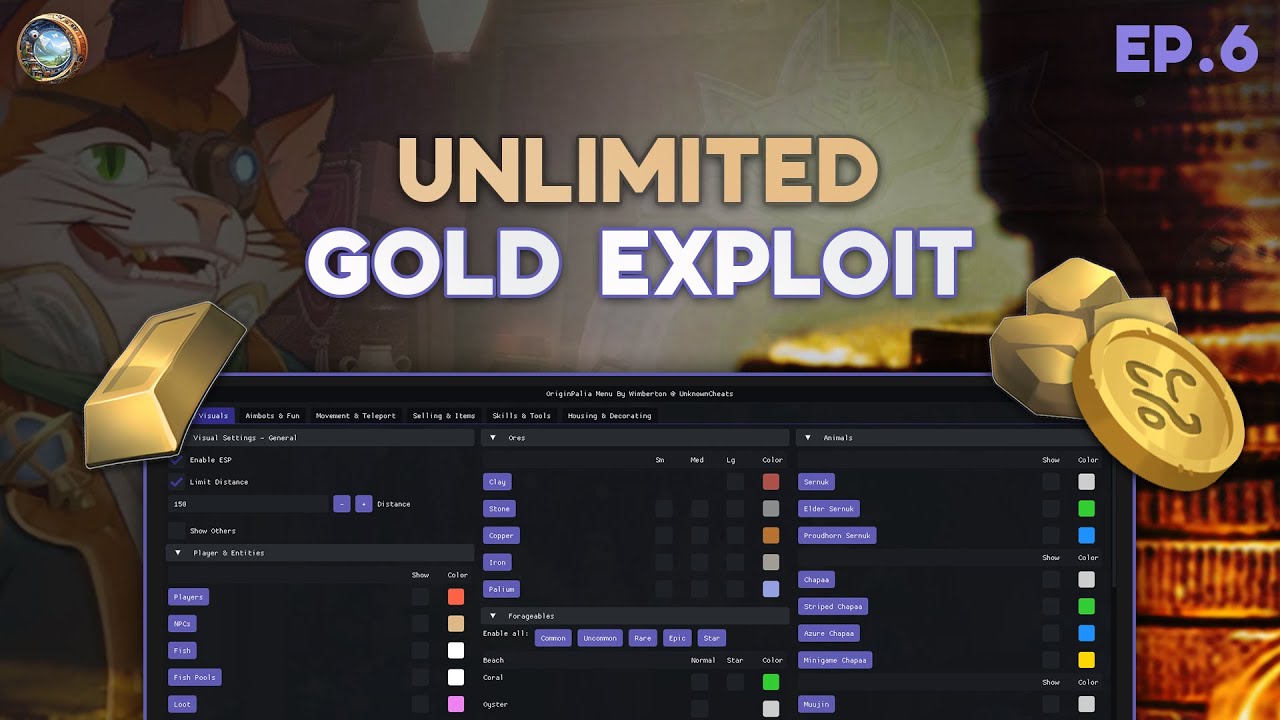The height and width of the screenshot is (720, 1280).
Task: Open the Aimbots & Fun tab
Action: tap(272, 415)
